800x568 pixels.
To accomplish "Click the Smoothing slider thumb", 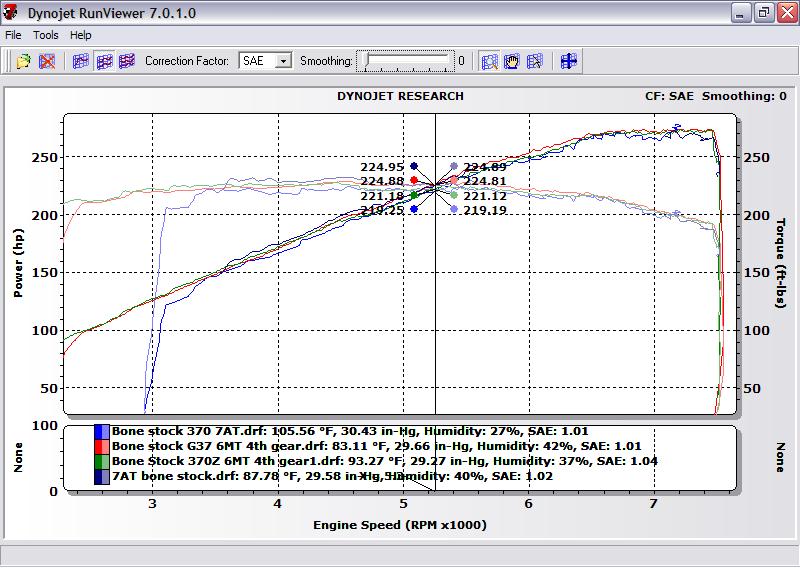I will (x=366, y=61).
